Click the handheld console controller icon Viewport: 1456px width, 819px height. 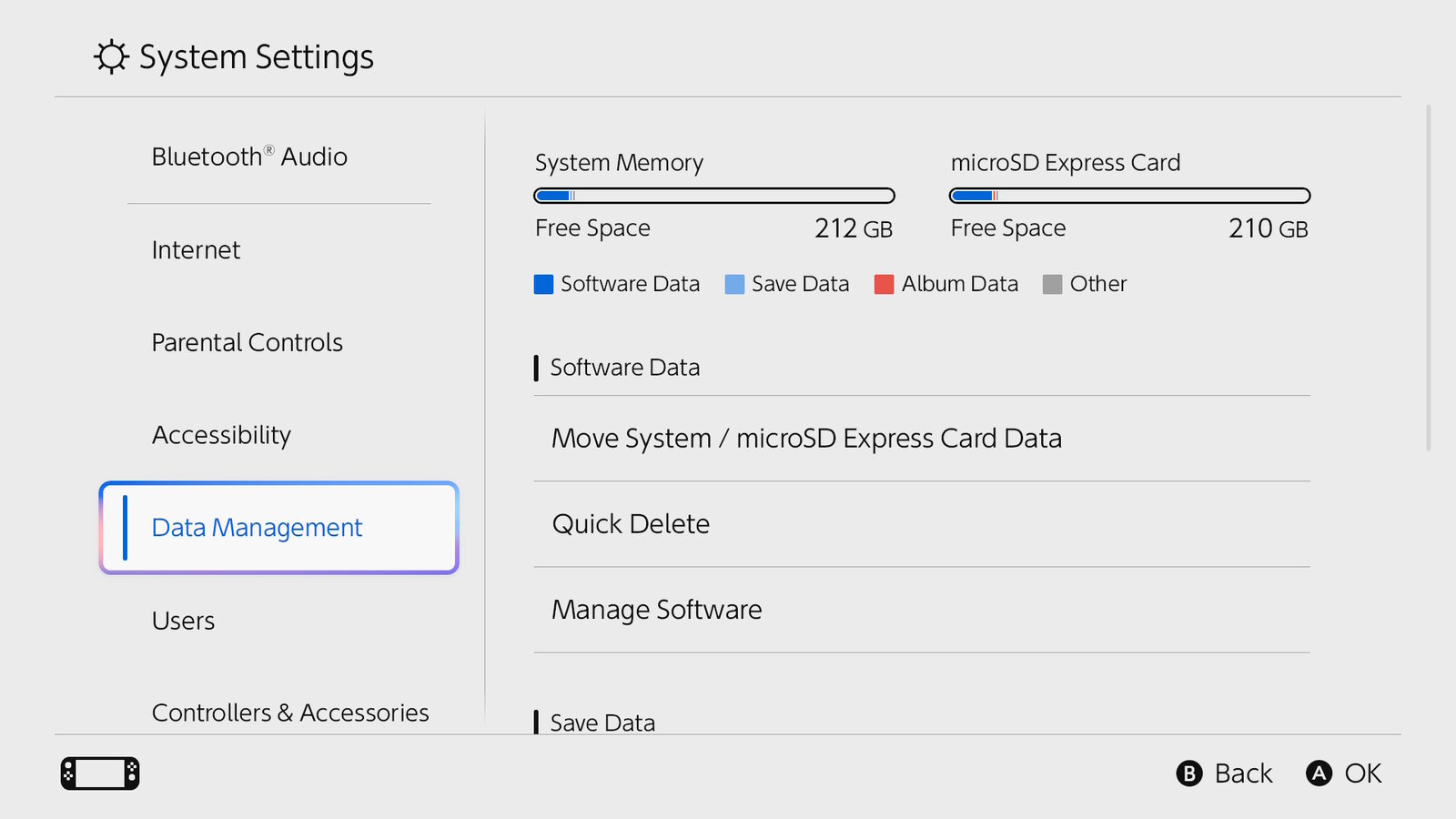(100, 773)
